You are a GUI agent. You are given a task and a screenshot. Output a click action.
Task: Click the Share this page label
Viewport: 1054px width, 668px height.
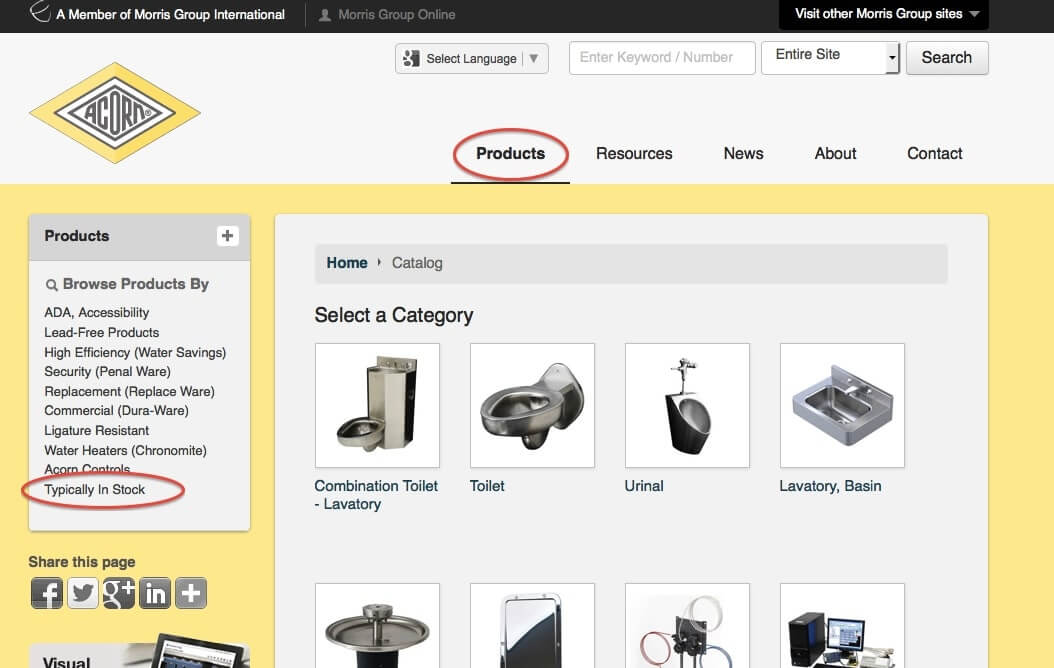tap(82, 562)
